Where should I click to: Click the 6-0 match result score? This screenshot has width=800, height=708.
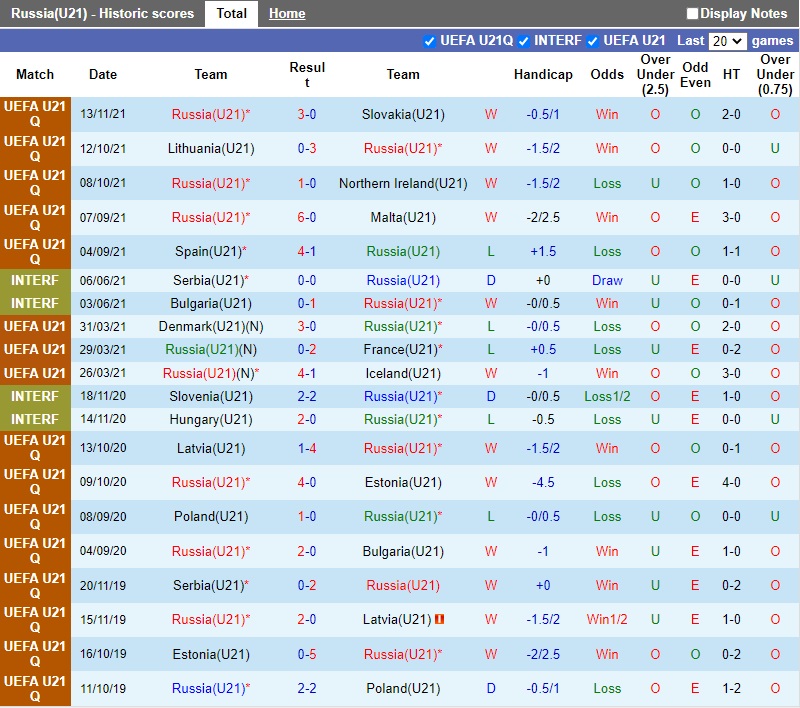pos(307,218)
